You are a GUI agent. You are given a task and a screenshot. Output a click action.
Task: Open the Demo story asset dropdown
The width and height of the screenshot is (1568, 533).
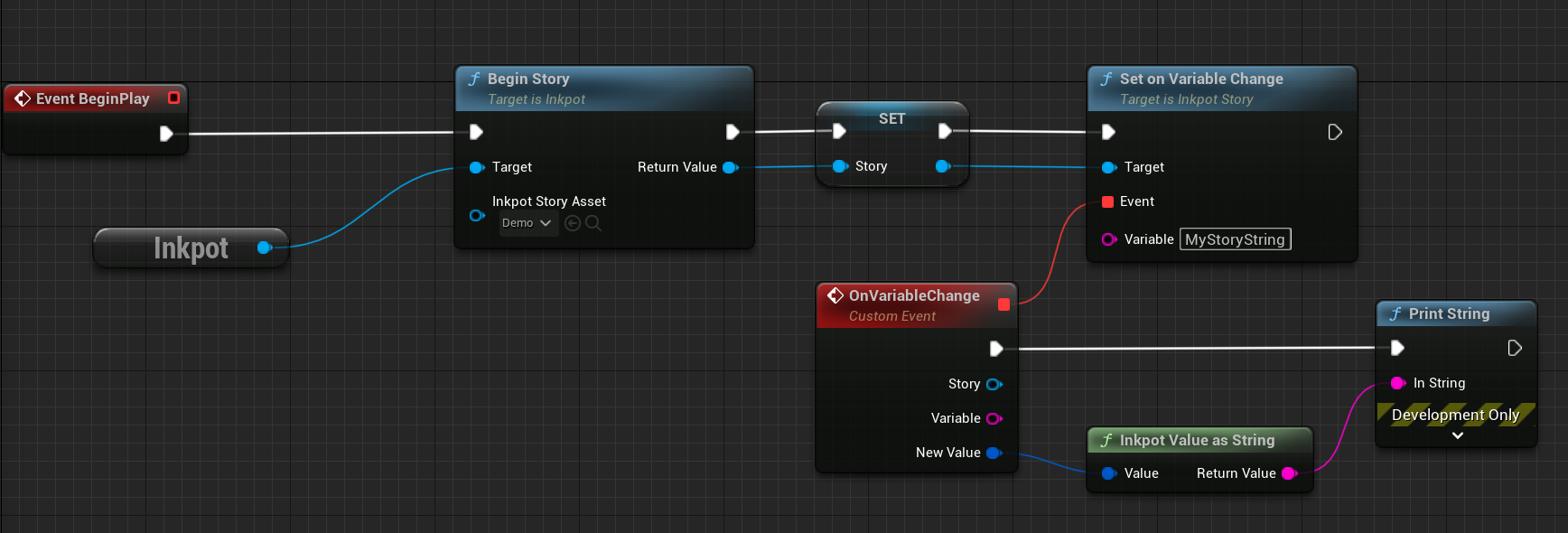tap(527, 223)
